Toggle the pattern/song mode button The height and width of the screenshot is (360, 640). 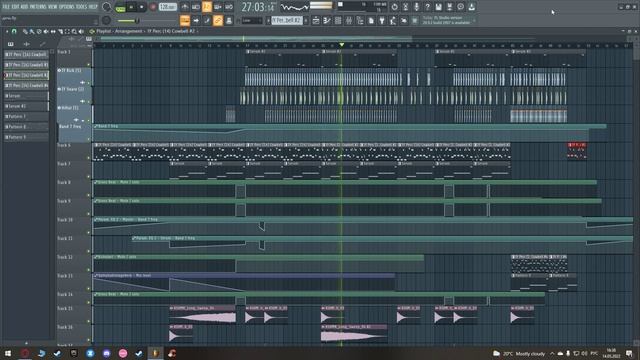(120, 7)
